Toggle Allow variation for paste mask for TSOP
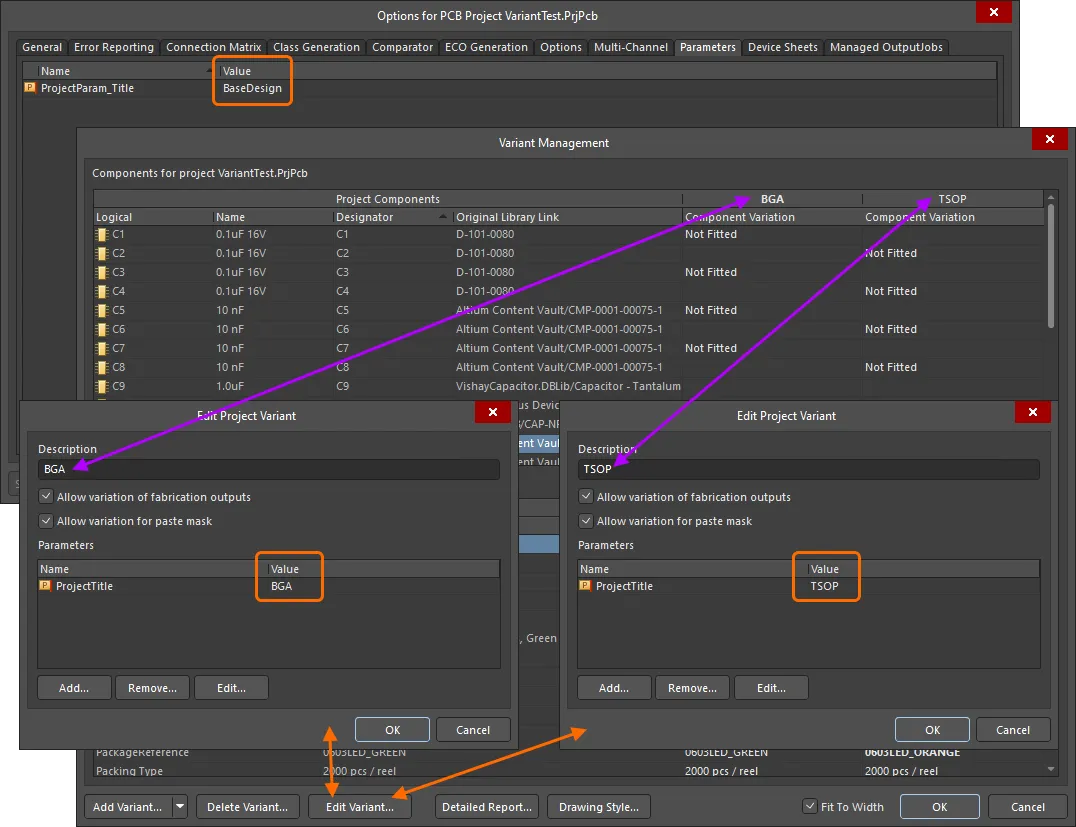 point(586,521)
